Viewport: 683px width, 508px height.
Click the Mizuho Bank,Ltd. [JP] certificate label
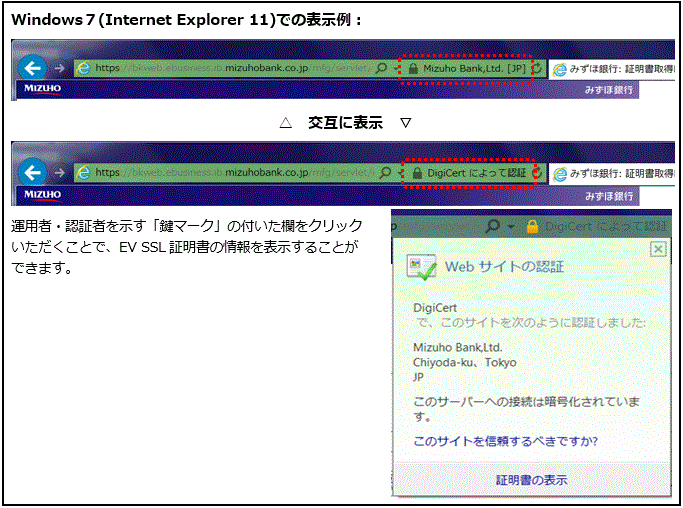(x=474, y=68)
